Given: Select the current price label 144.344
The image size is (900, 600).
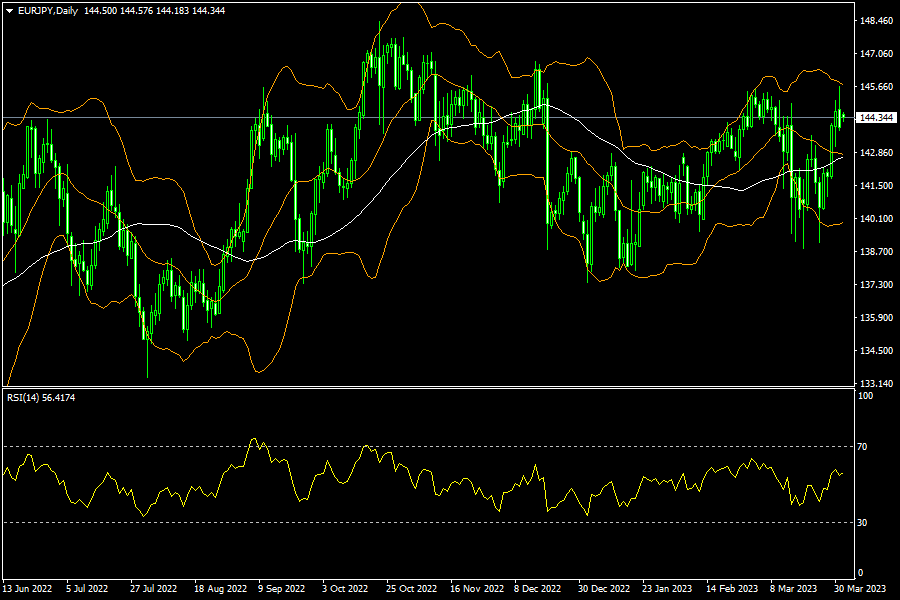Looking at the screenshot, I should (x=876, y=118).
